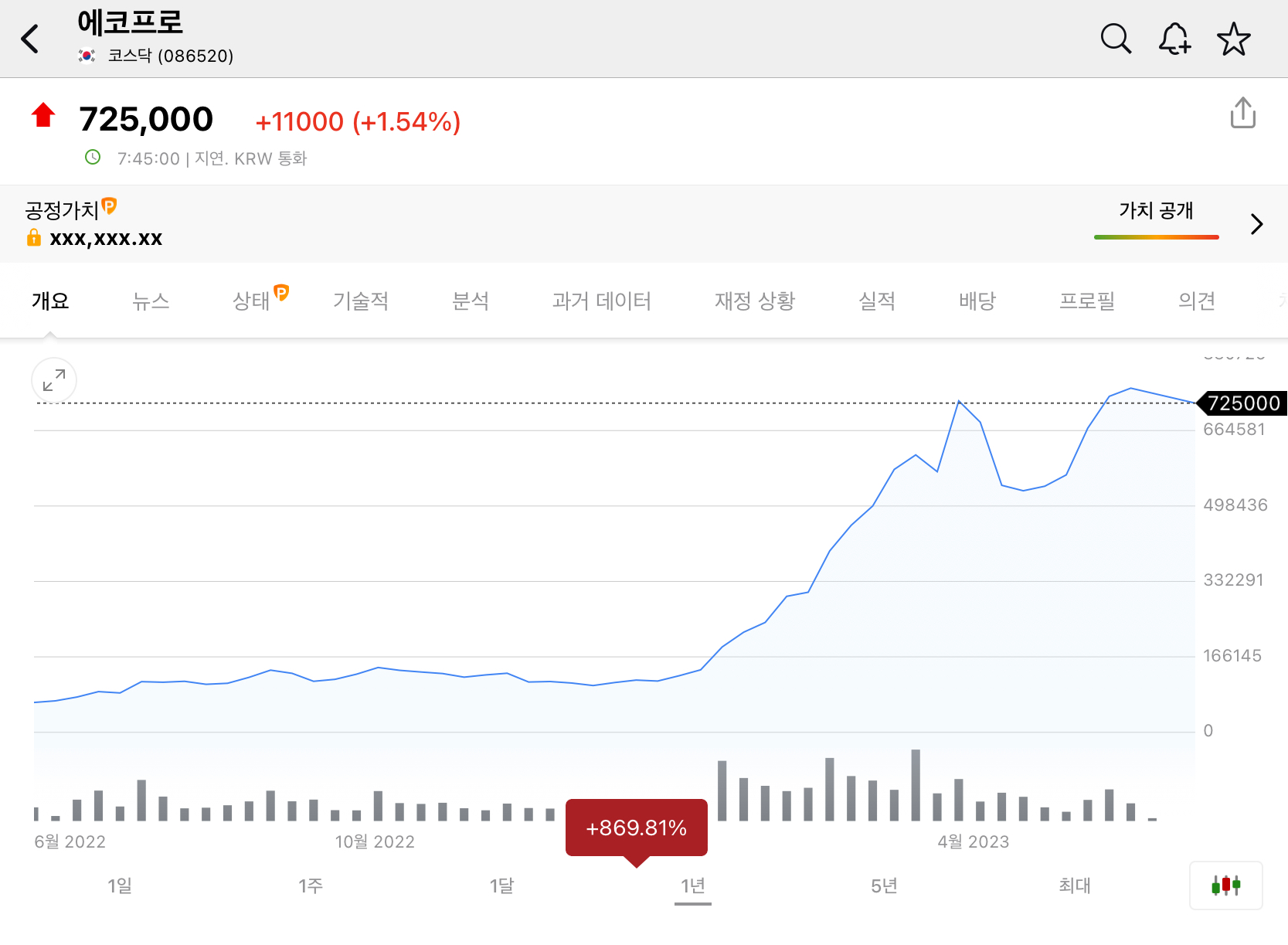Open the 재정 상황 tab
The height and width of the screenshot is (945, 1288).
pos(754,301)
